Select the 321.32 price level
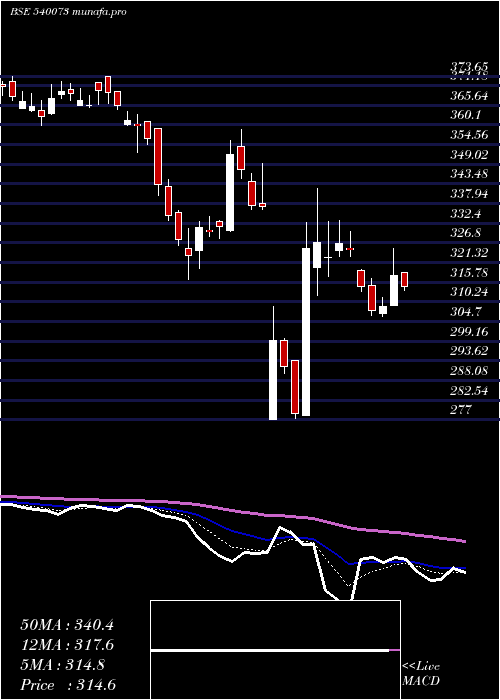Image resolution: width=500 pixels, height=700 pixels. point(469,253)
